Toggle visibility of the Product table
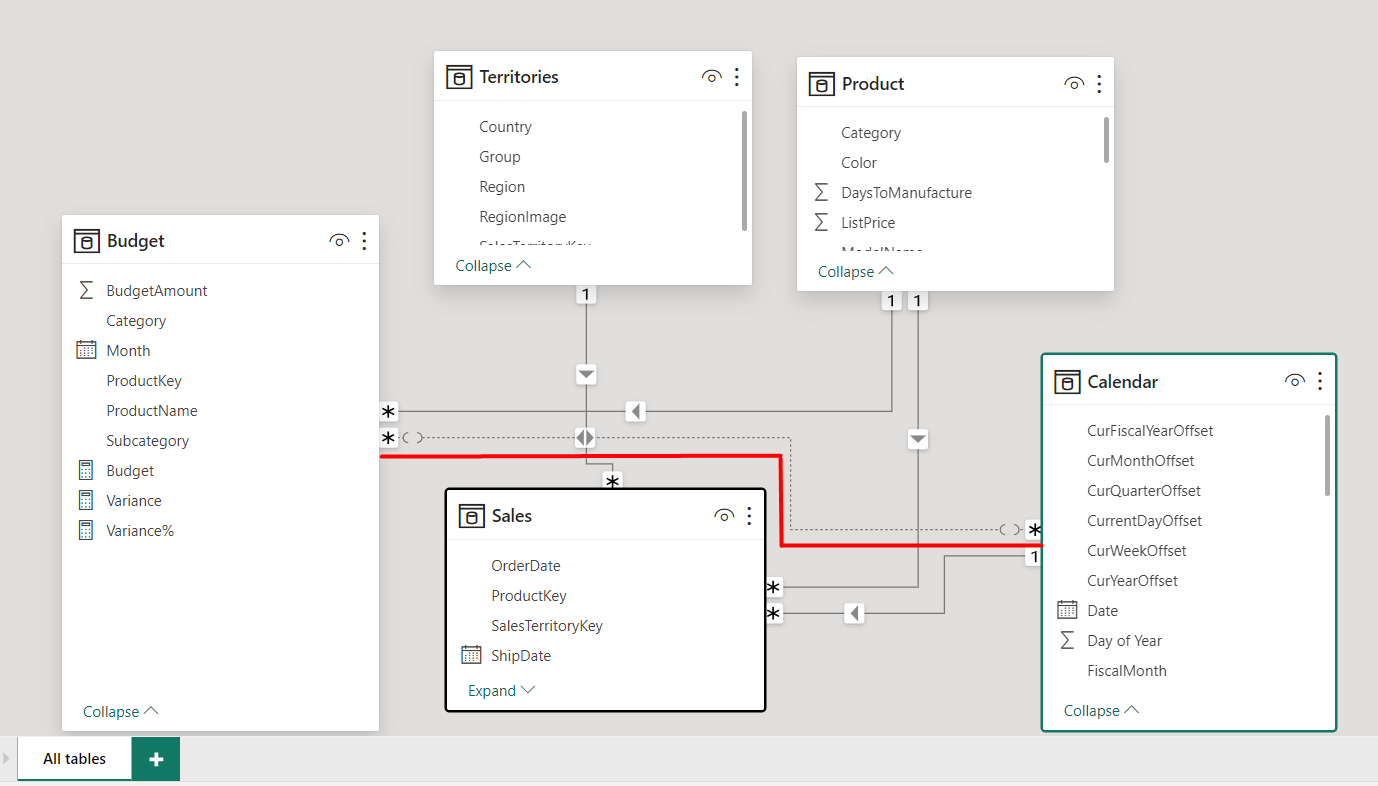1378x786 pixels. tap(1073, 84)
